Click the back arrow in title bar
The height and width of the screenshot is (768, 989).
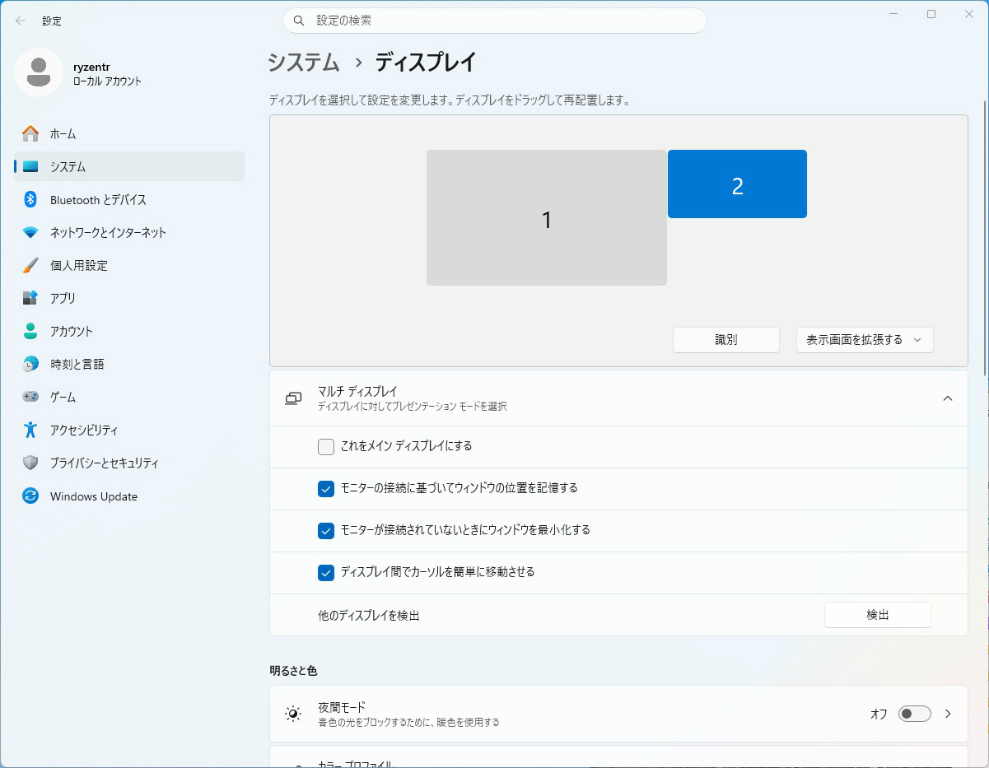tap(20, 21)
